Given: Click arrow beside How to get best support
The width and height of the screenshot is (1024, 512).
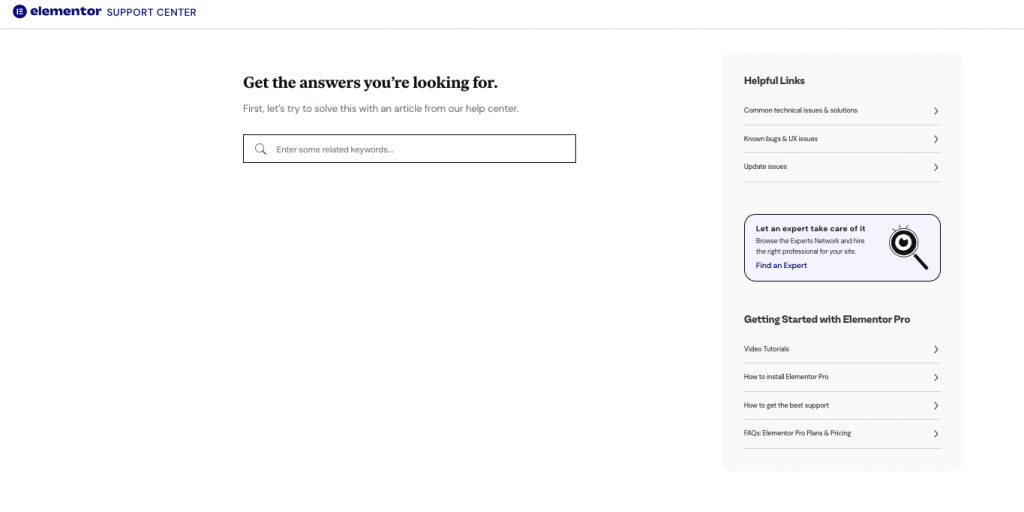Looking at the screenshot, I should (935, 405).
